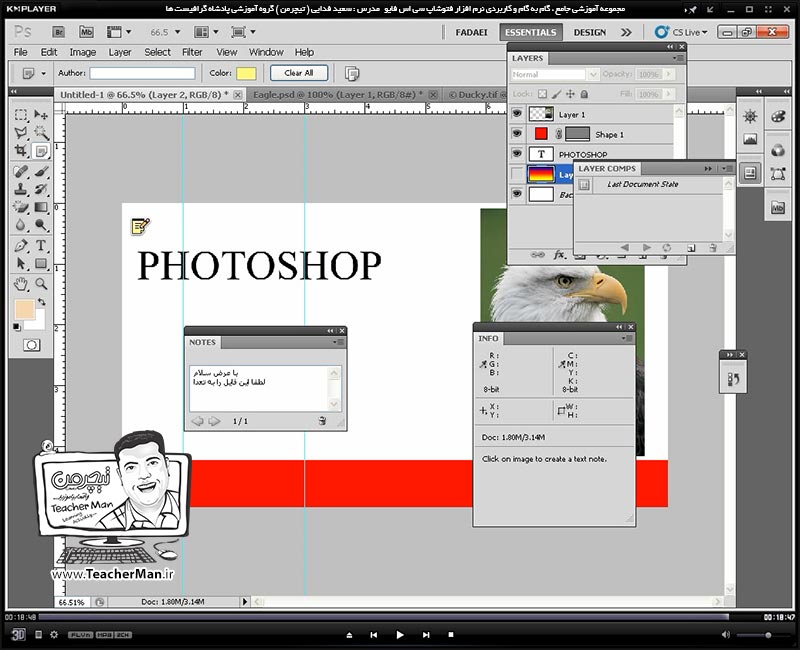Screen dimensions: 800x650
Task: Toggle lock position in Layers
Action: point(570,94)
